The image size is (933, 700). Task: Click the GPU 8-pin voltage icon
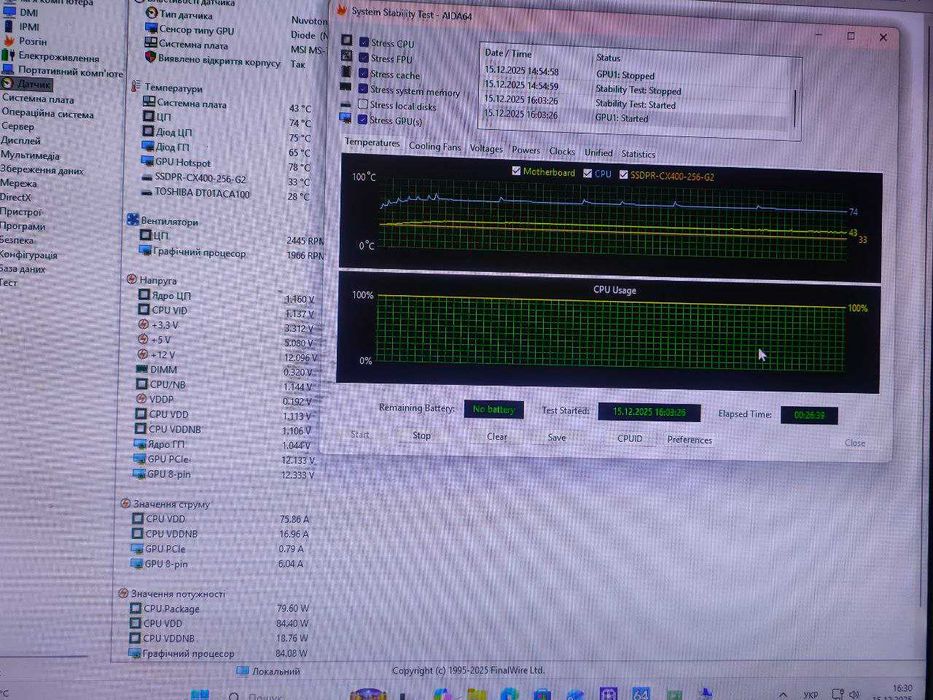(x=139, y=474)
